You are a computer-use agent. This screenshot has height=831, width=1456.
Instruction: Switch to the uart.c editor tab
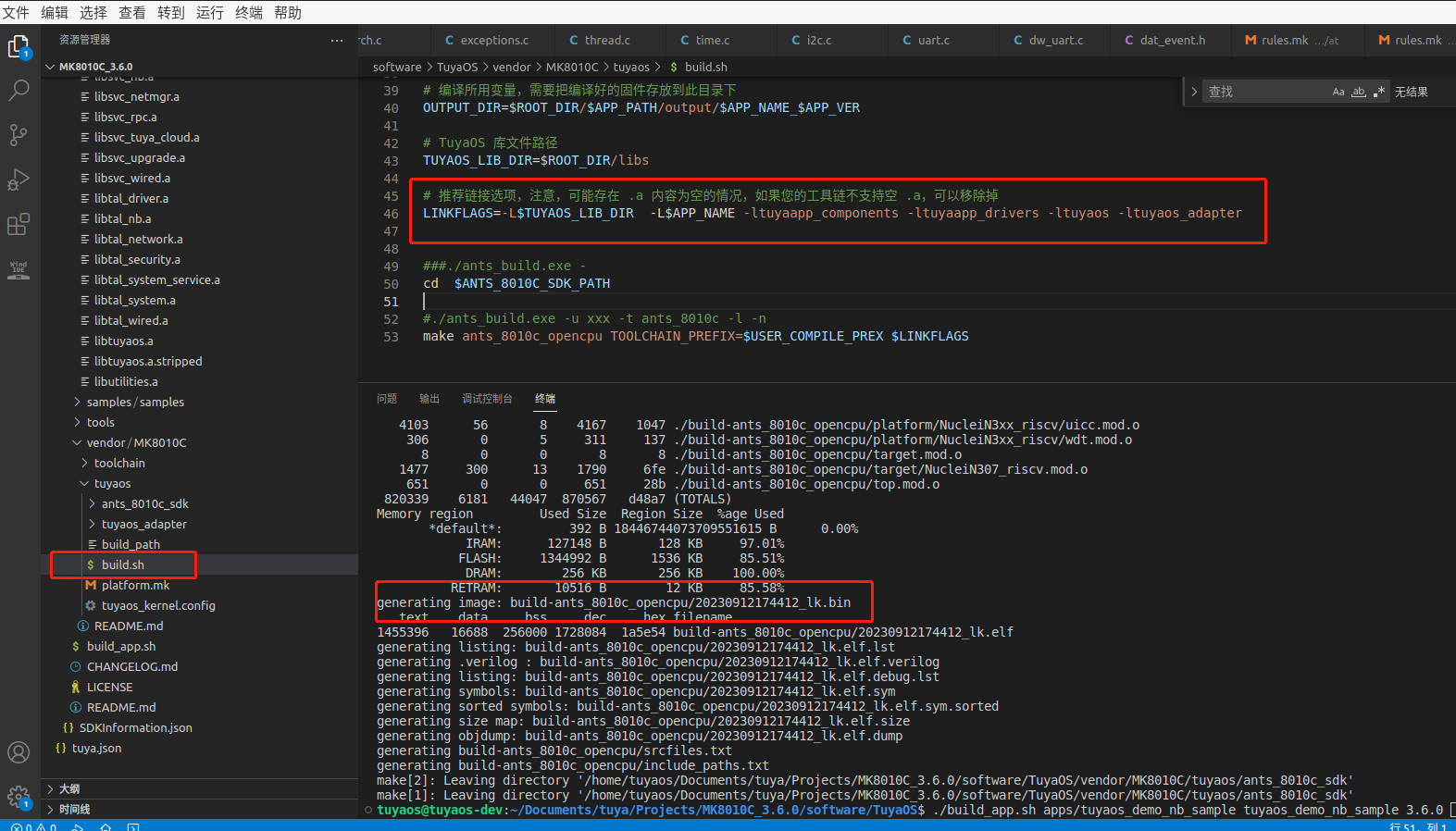click(933, 40)
